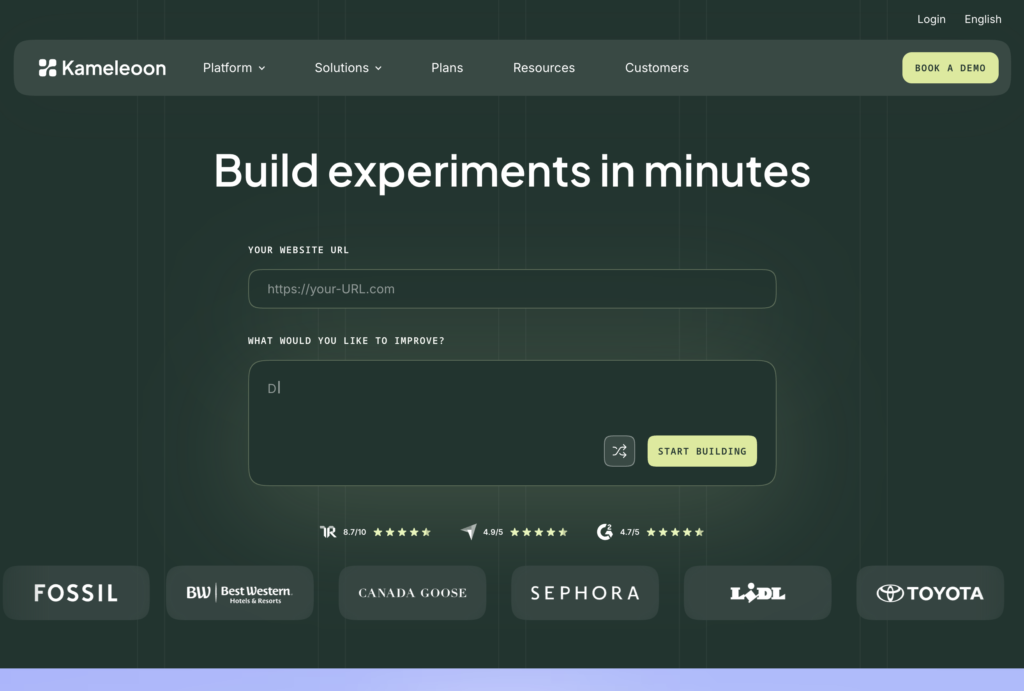This screenshot has width=1024, height=691.
Task: Focus the website URL input field
Action: click(512, 289)
